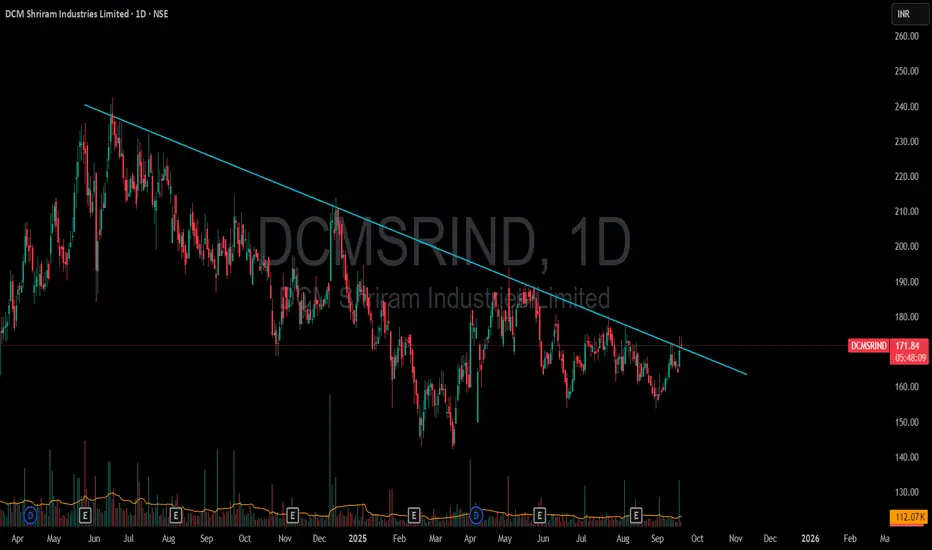Click the red DCMSRIND symbol label
The image size is (932, 550).
[868, 345]
